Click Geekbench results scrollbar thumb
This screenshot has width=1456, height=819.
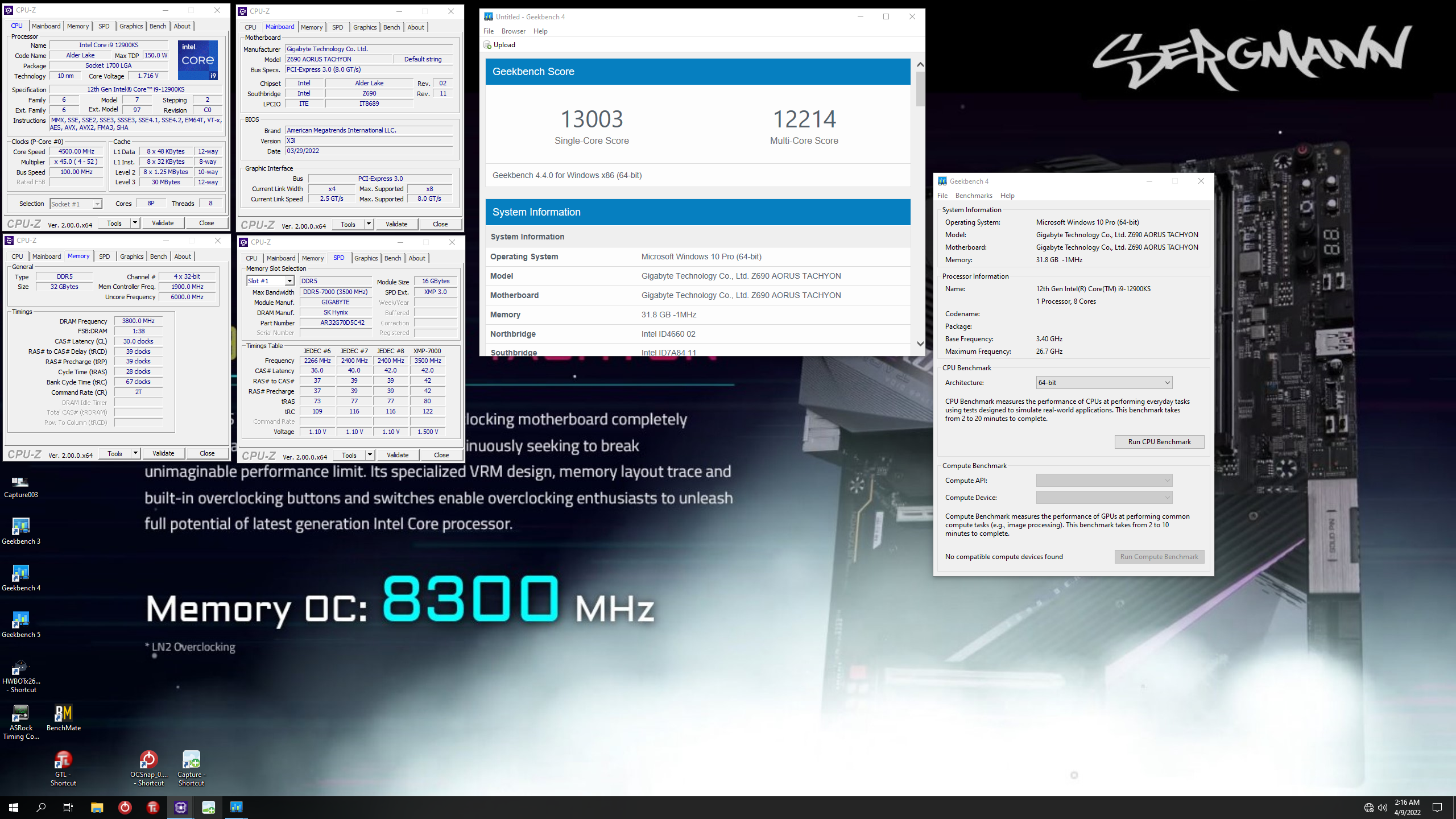[920, 88]
